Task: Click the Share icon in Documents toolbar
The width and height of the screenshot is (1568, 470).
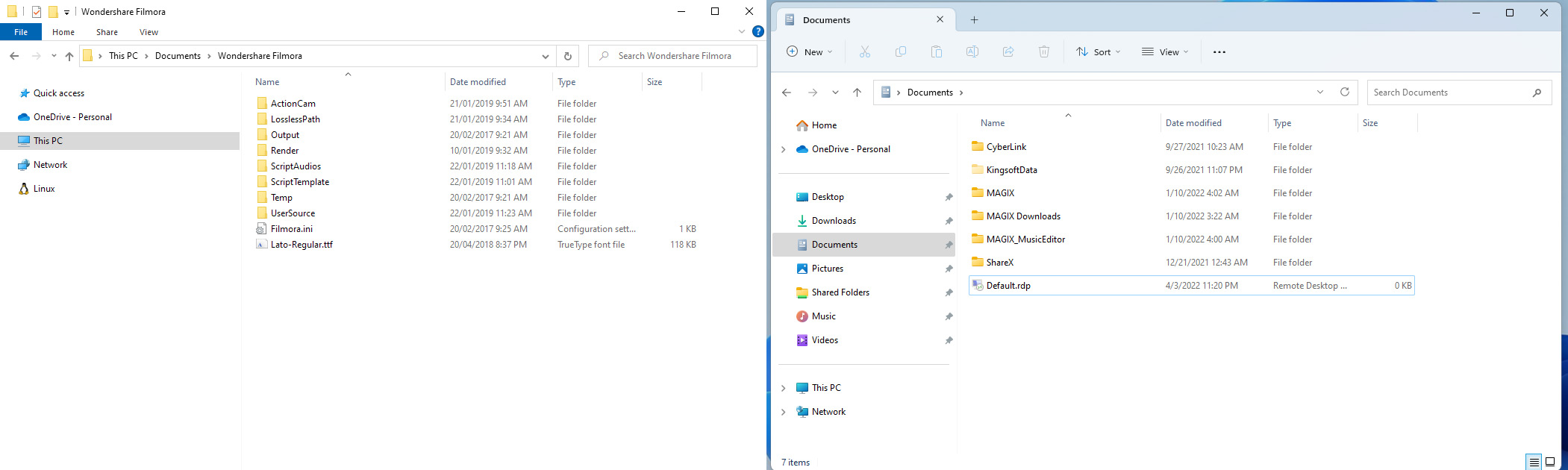Action: 1008,51
